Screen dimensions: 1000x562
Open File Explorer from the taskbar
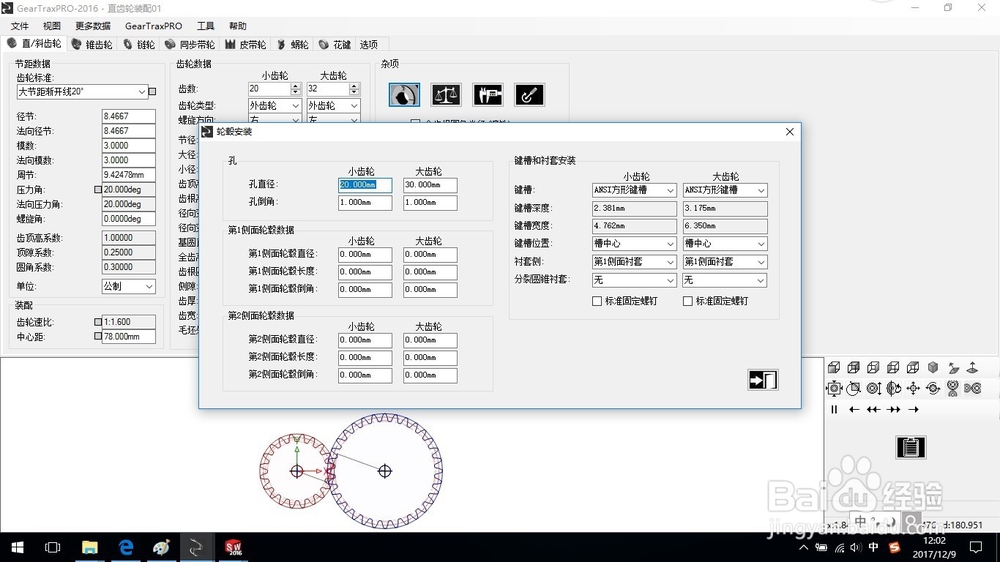pos(90,547)
